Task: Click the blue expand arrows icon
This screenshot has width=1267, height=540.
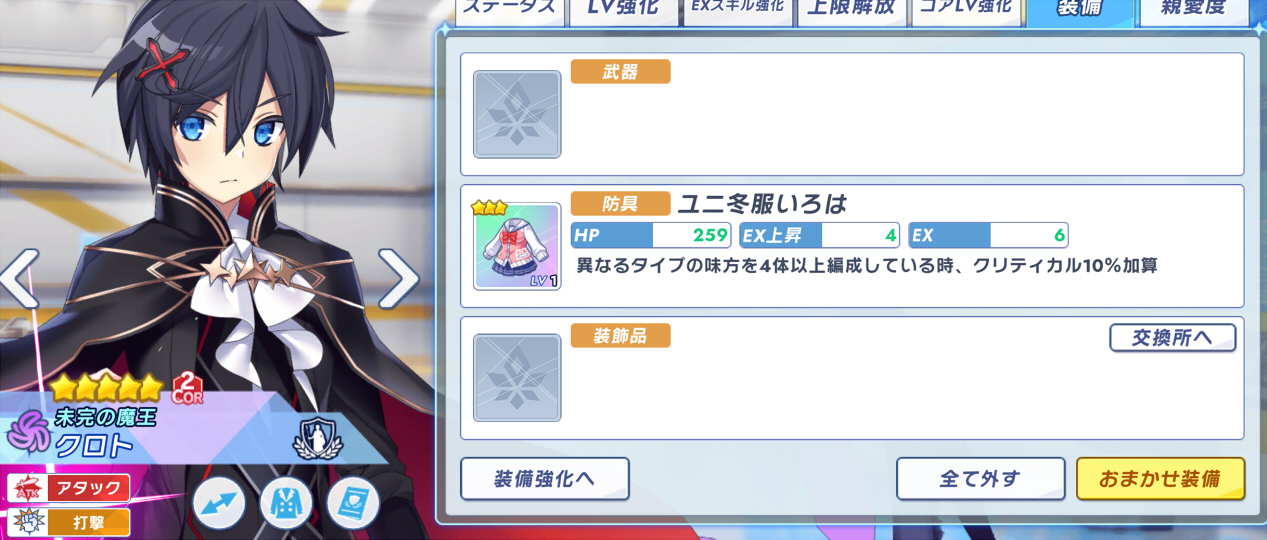Action: (219, 503)
